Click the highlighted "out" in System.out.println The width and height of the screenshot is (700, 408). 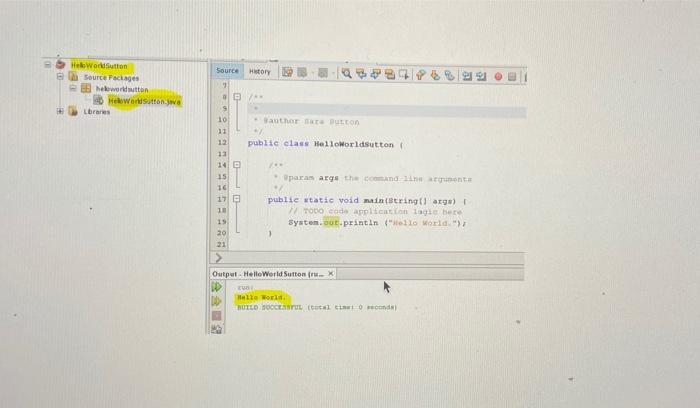(x=331, y=222)
